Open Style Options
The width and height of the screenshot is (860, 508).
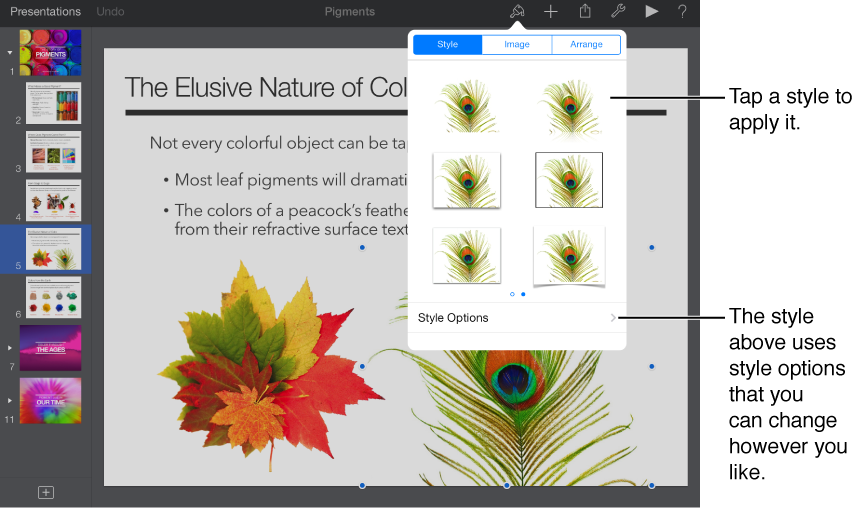[517, 318]
